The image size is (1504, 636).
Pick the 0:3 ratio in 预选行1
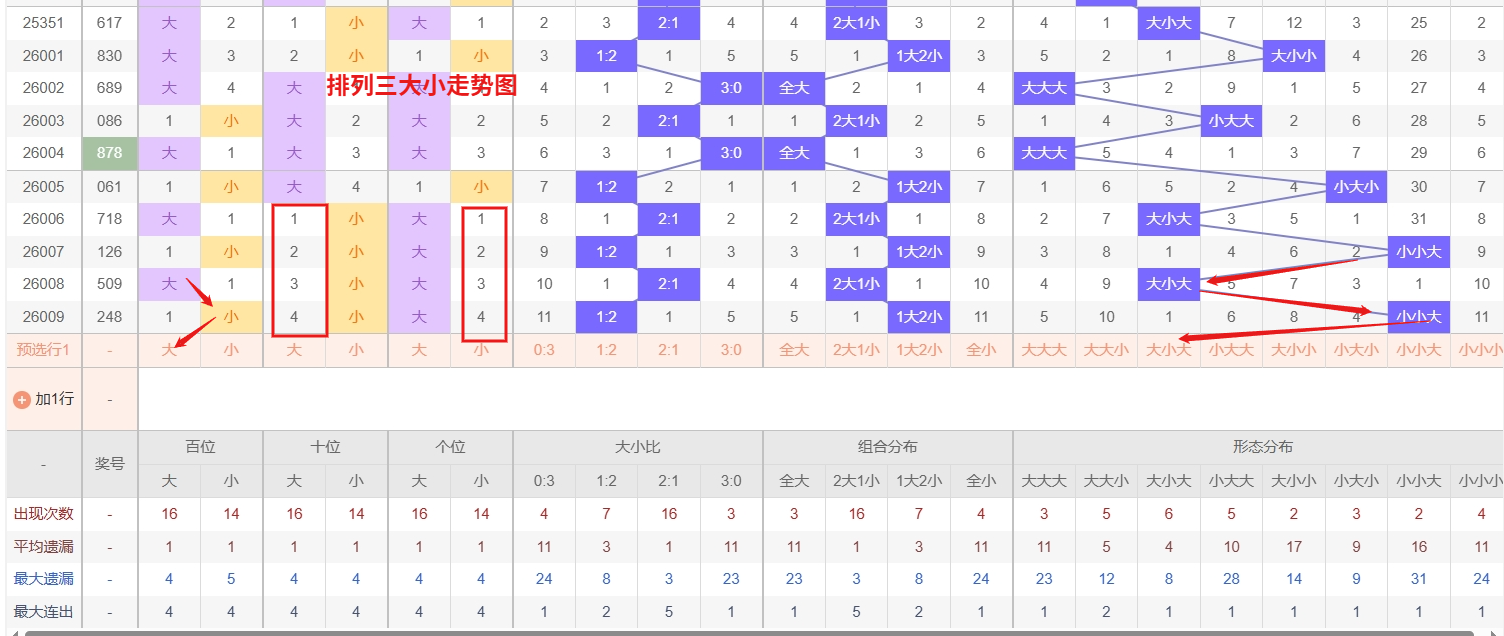point(544,350)
